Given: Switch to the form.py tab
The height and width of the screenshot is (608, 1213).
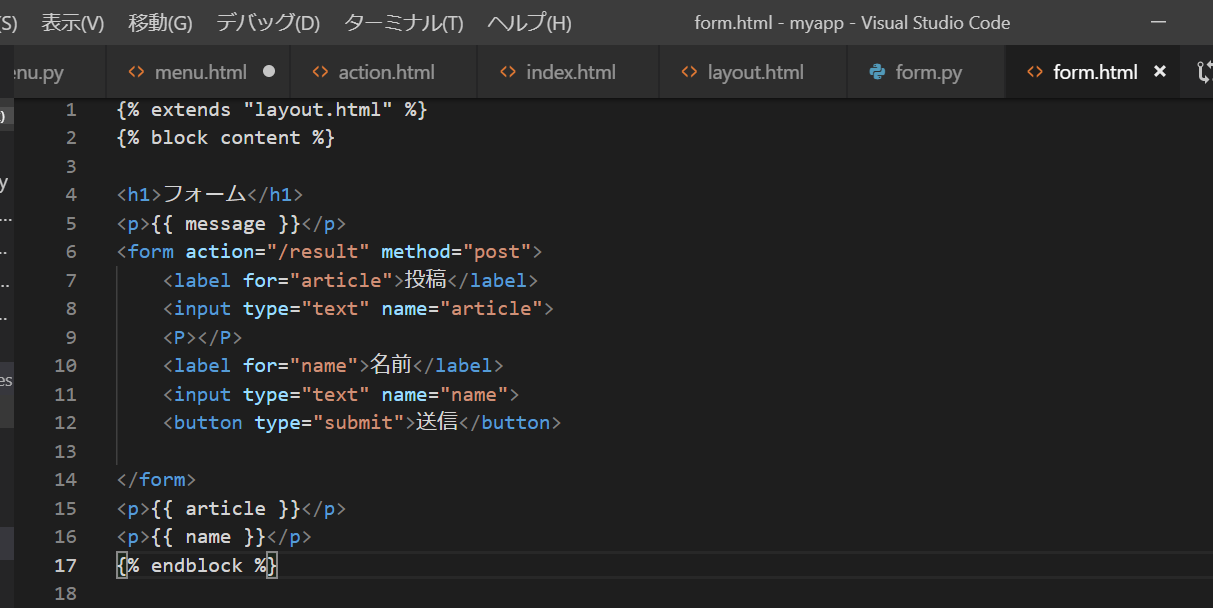Looking at the screenshot, I should (x=926, y=72).
